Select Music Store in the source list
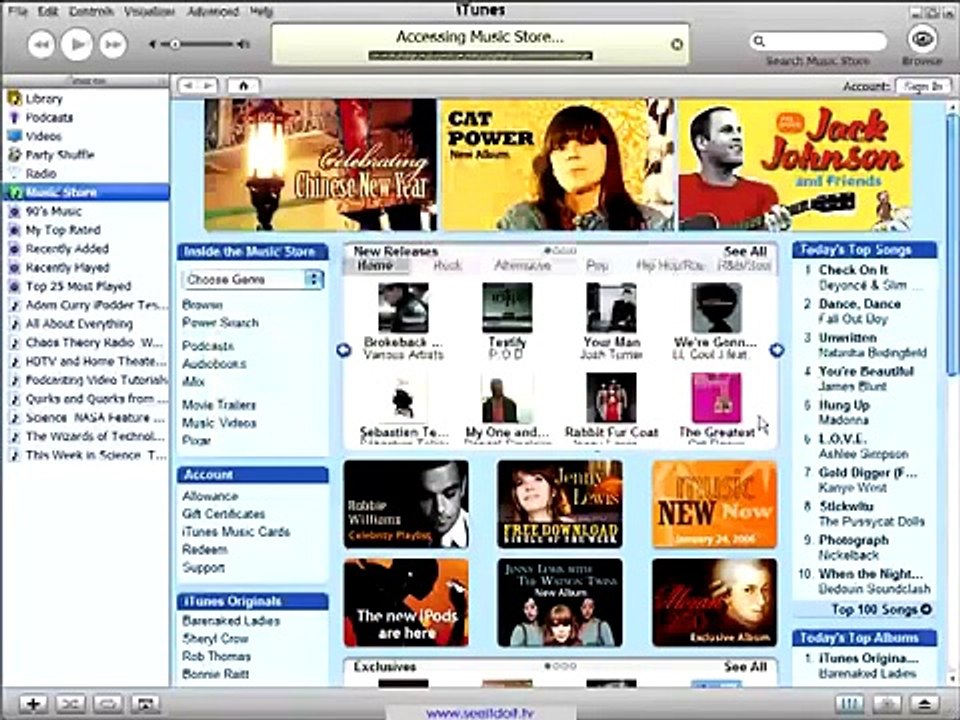The height and width of the screenshot is (720, 960). point(85,192)
